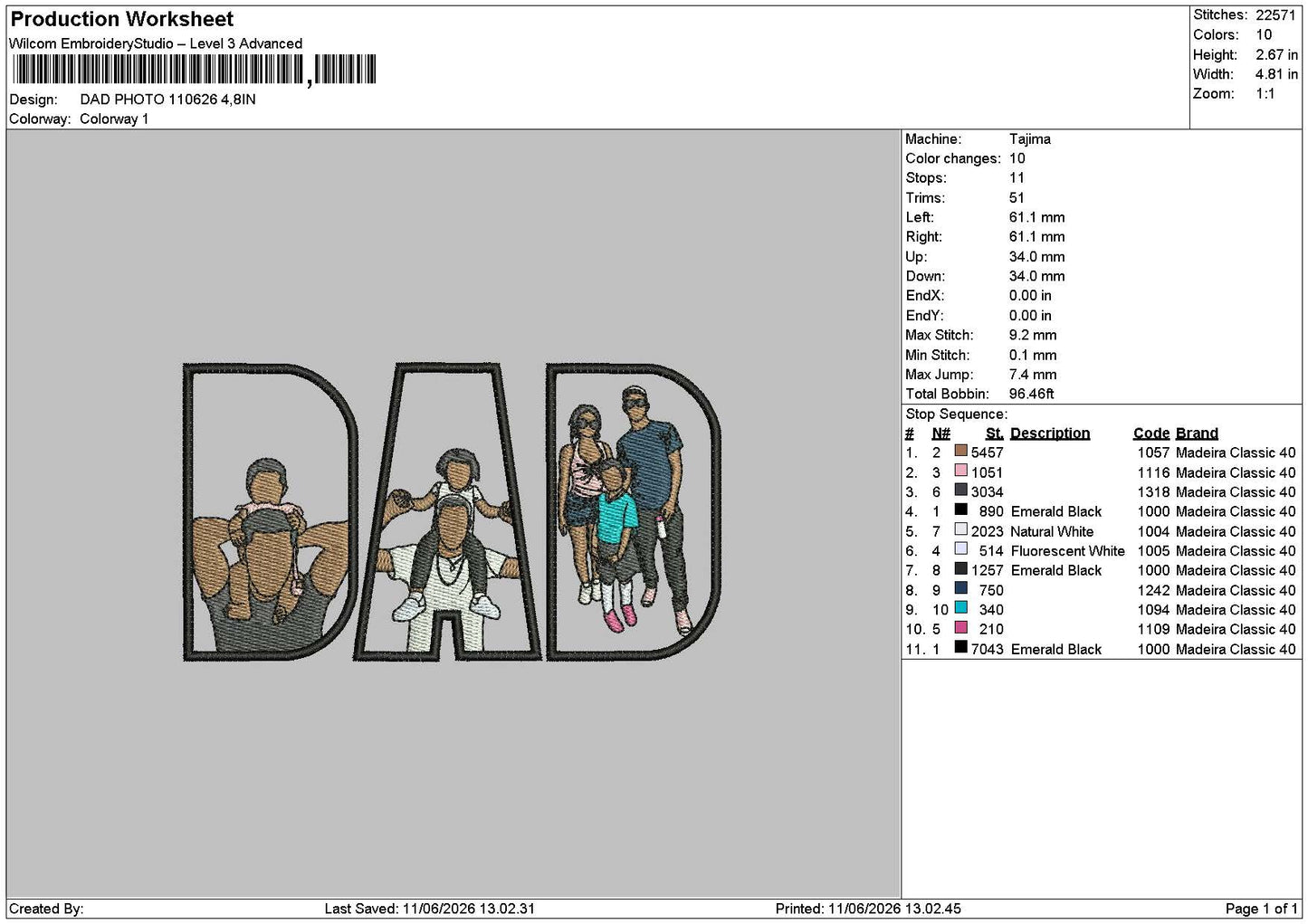1308x924 pixels.
Task: Click the Right value 61.1 mm
Action: pyautogui.click(x=1037, y=237)
